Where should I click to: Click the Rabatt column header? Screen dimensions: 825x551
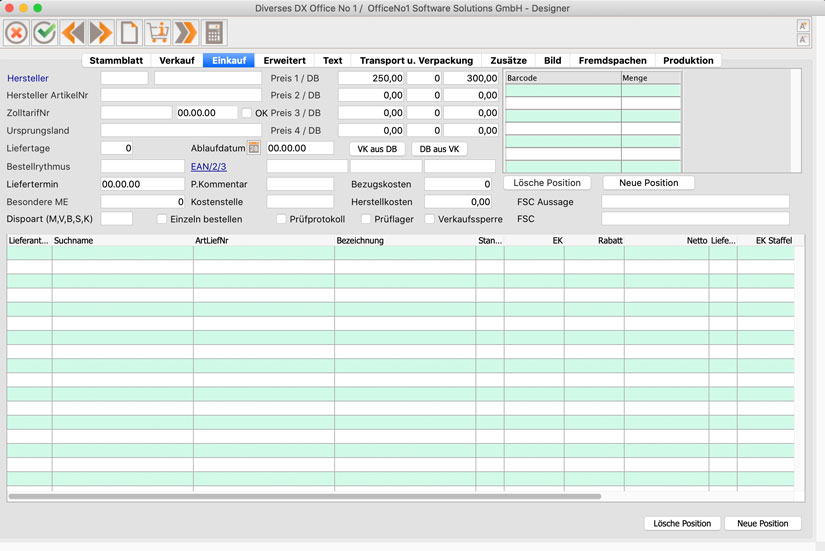[x=595, y=241]
